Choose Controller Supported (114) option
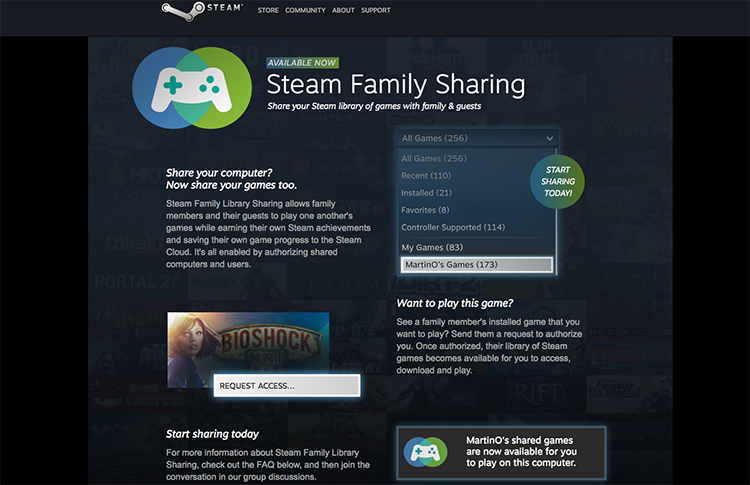Viewport: 750px width, 485px height. [453, 227]
